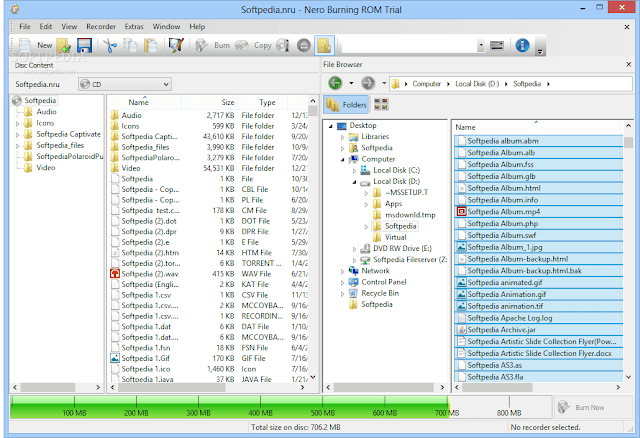This screenshot has width=640, height=438.
Task: Sort disc content by Type column
Action: (x=263, y=102)
